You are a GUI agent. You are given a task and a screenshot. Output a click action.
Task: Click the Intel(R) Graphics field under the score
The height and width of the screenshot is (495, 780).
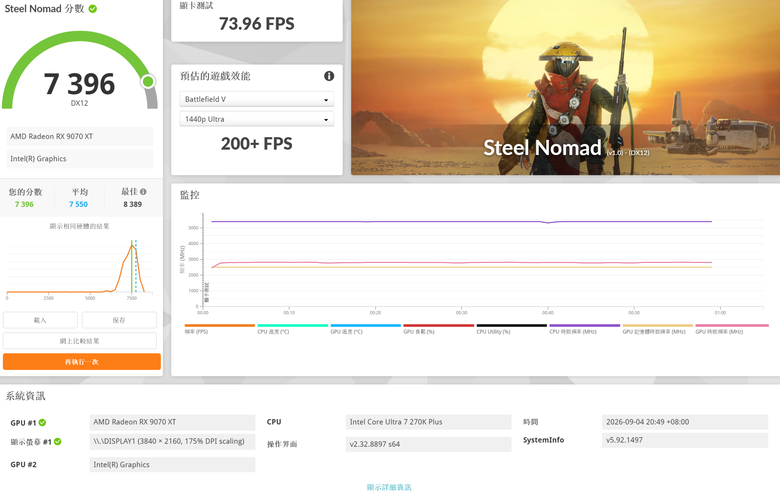coord(80,159)
